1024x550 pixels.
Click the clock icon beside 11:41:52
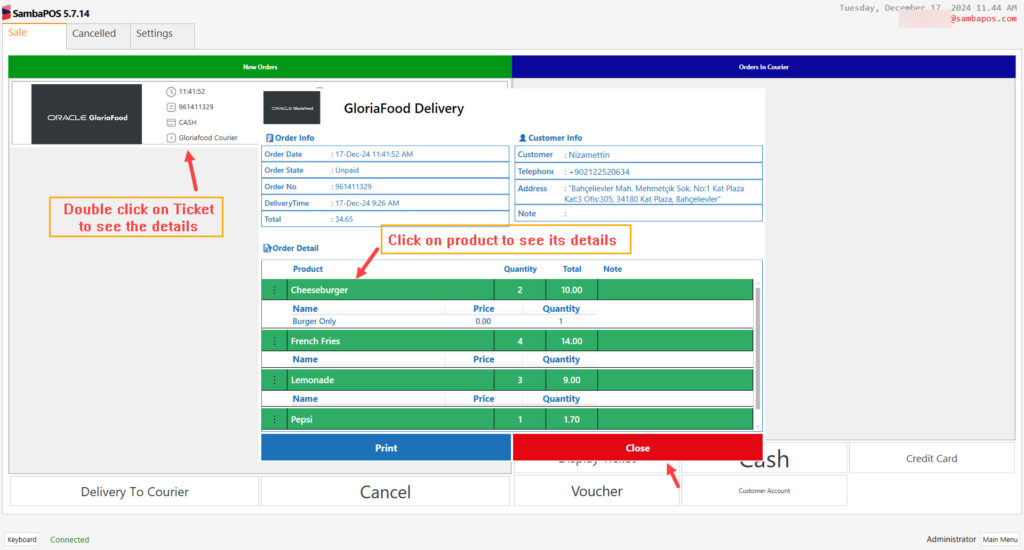coord(171,91)
